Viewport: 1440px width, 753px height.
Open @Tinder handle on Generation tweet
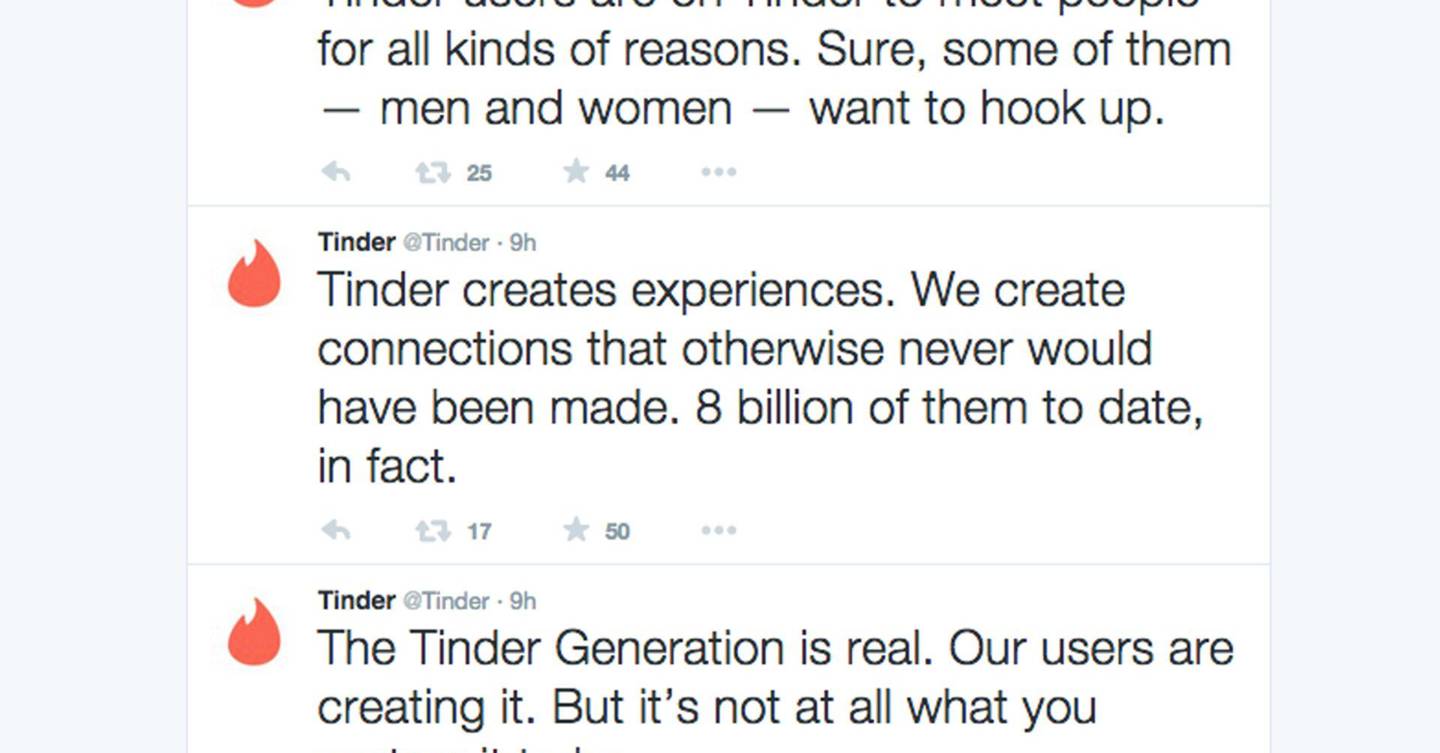point(446,601)
